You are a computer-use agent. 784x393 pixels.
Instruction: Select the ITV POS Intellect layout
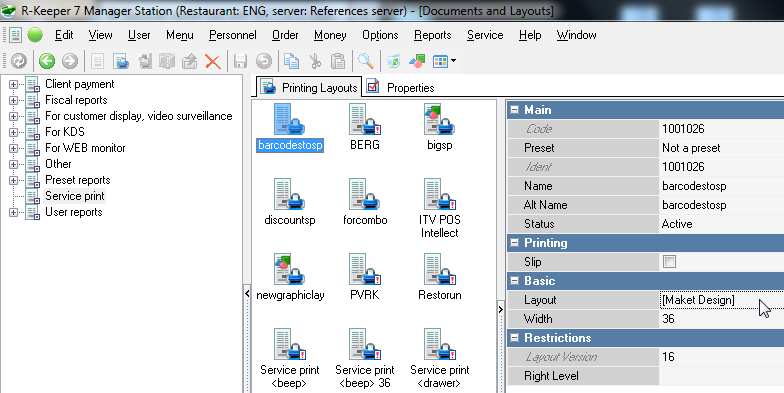pos(440,208)
